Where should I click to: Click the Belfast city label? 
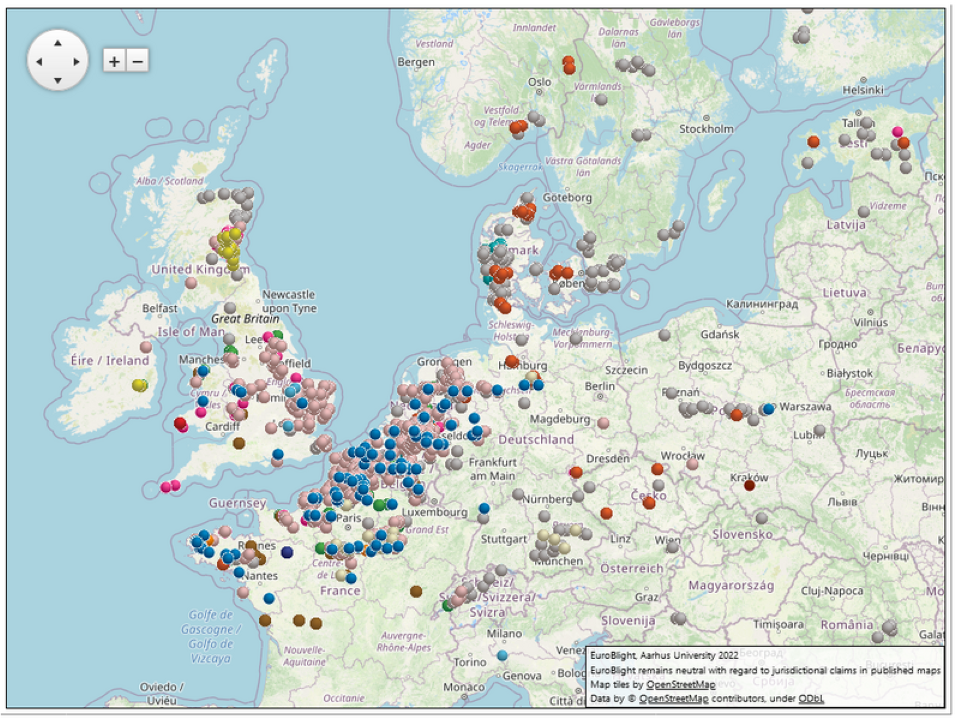click(160, 308)
